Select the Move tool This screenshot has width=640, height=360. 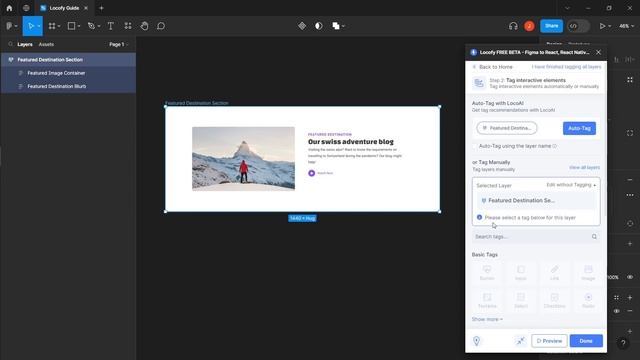pos(30,26)
